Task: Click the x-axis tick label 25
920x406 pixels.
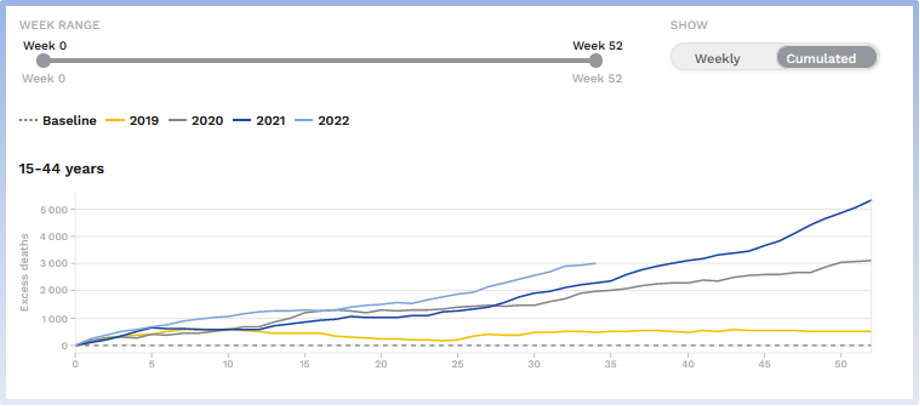Action: (x=457, y=364)
